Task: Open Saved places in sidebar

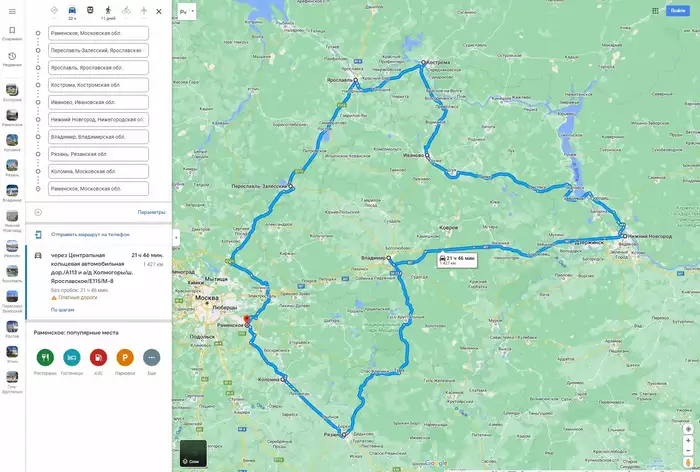Action: pos(12,33)
